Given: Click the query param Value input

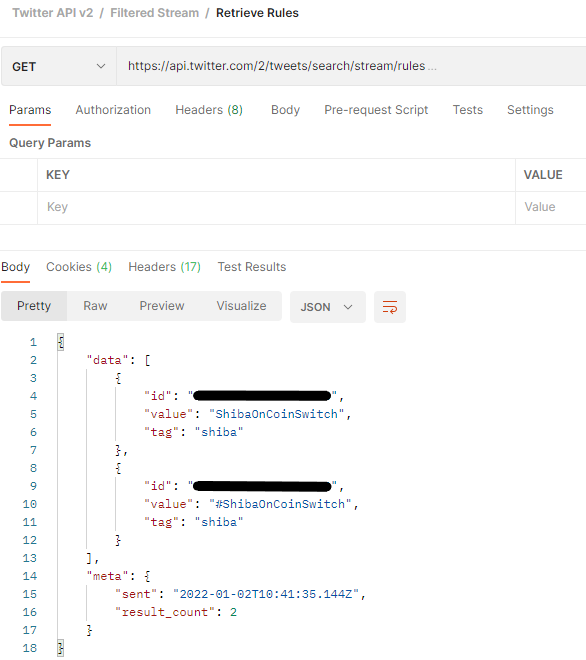Looking at the screenshot, I should click(x=551, y=207).
